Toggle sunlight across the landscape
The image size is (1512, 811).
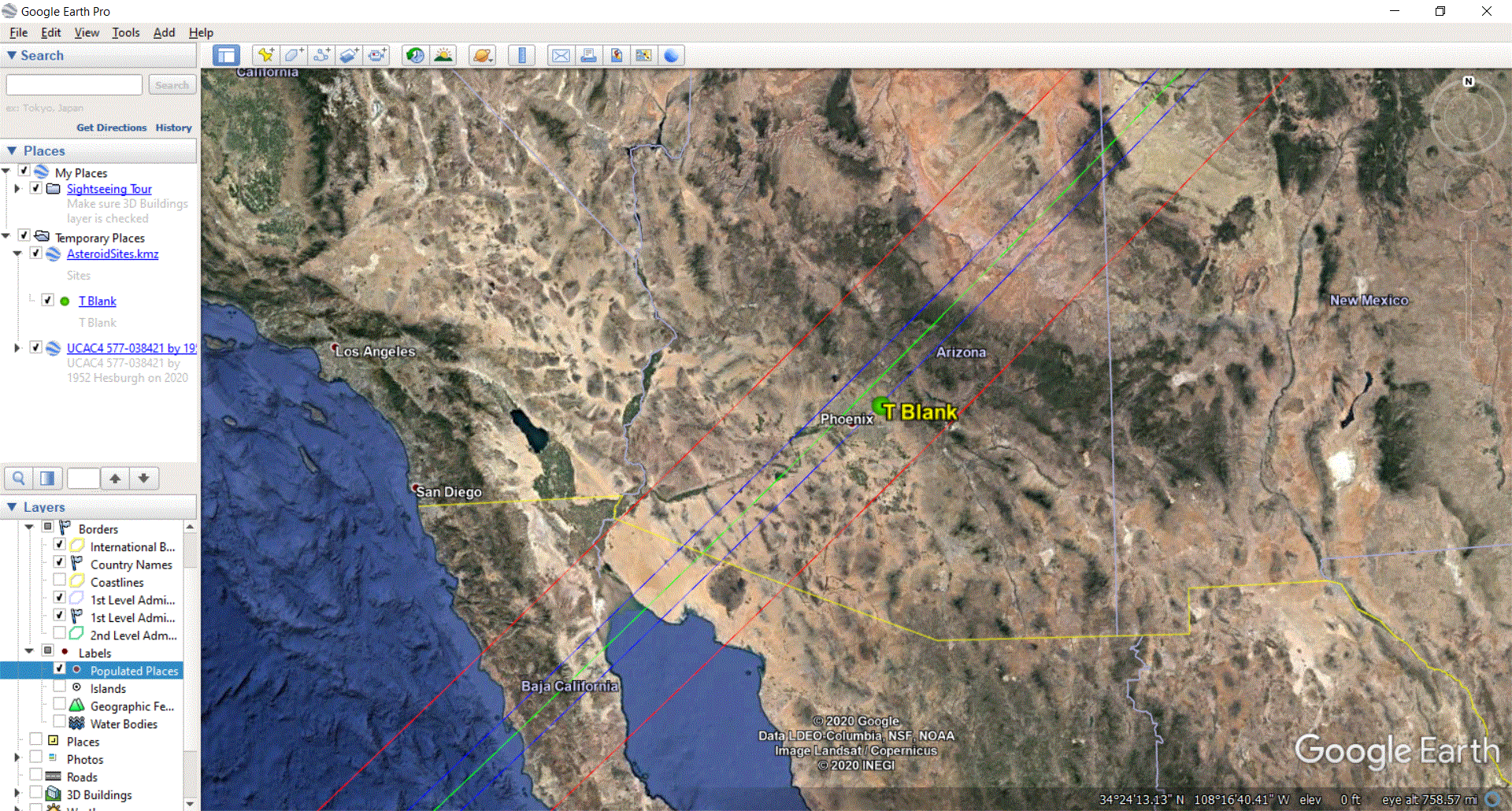(443, 55)
